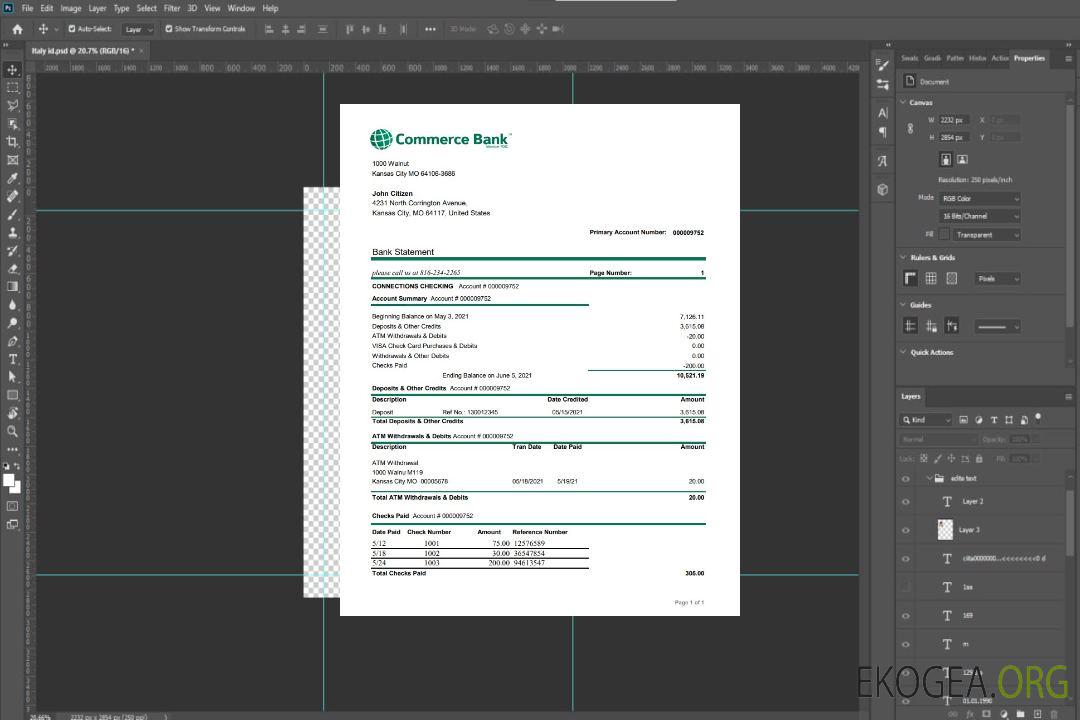This screenshot has width=1080, height=720.
Task: Collapse the Canvas section
Action: click(x=903, y=103)
